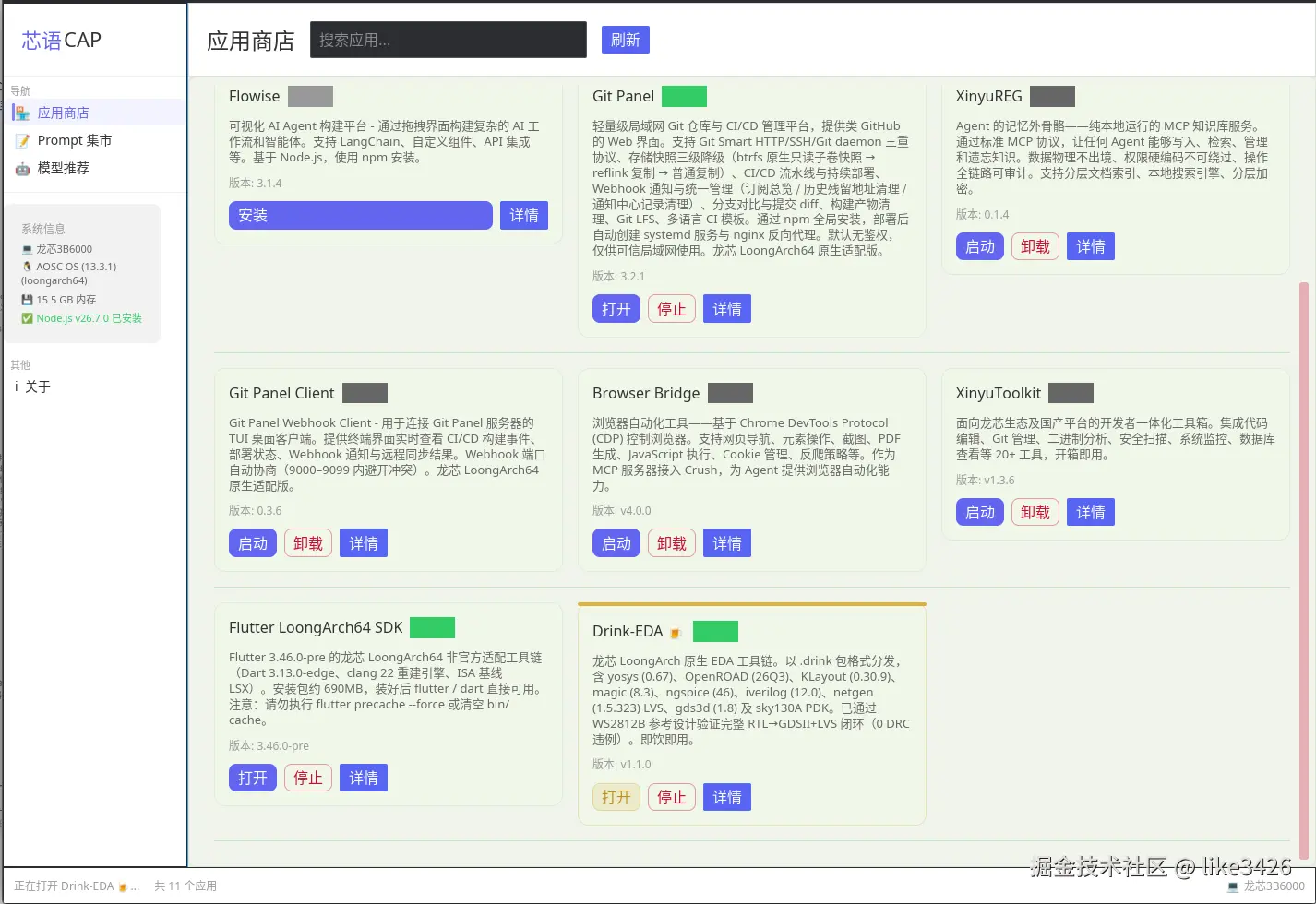Viewport: 1316px width, 904px height.
Task: Click the vertical scrollbar of app list
Action: 1303,572
